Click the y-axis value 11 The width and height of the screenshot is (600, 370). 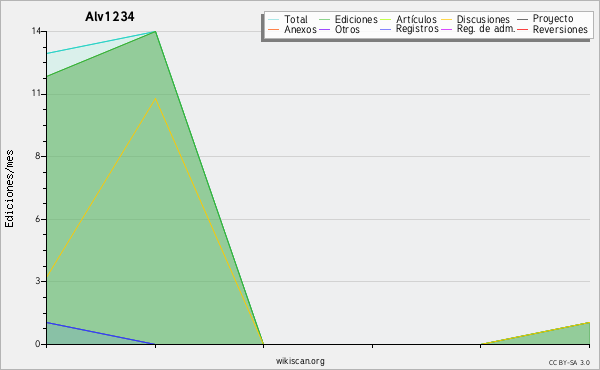[x=37, y=93]
